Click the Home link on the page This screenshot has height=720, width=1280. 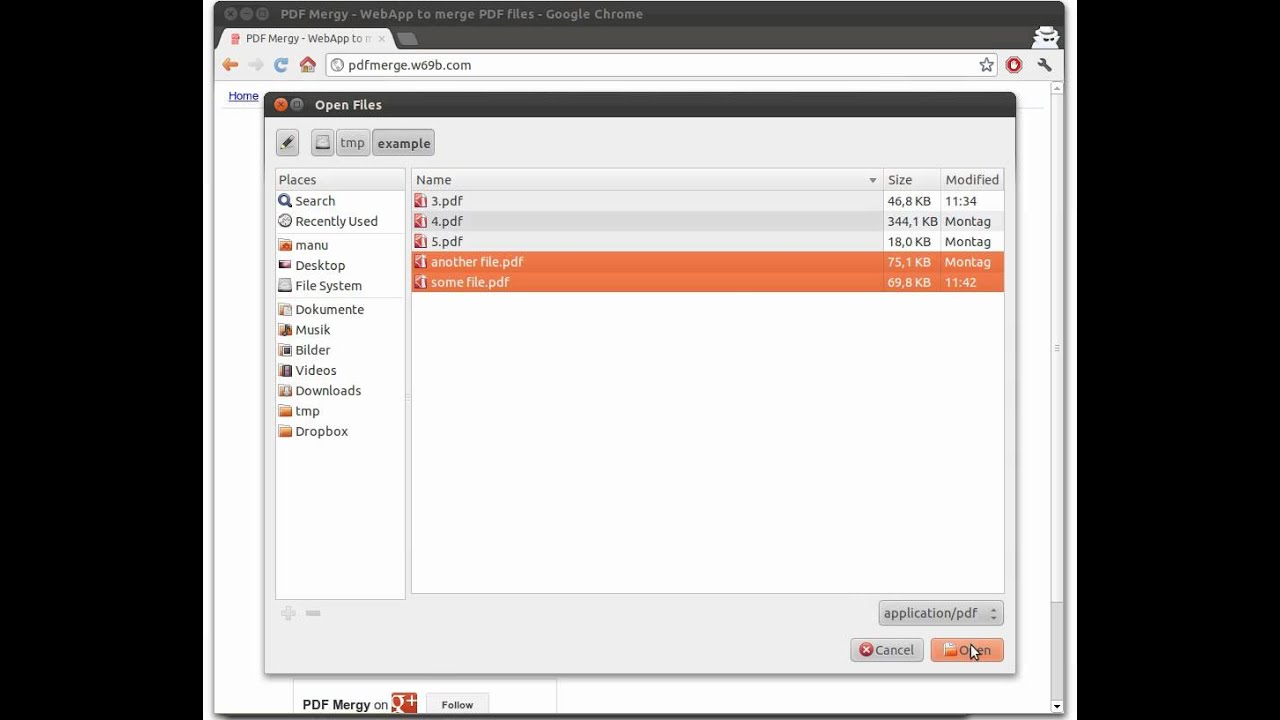click(243, 96)
